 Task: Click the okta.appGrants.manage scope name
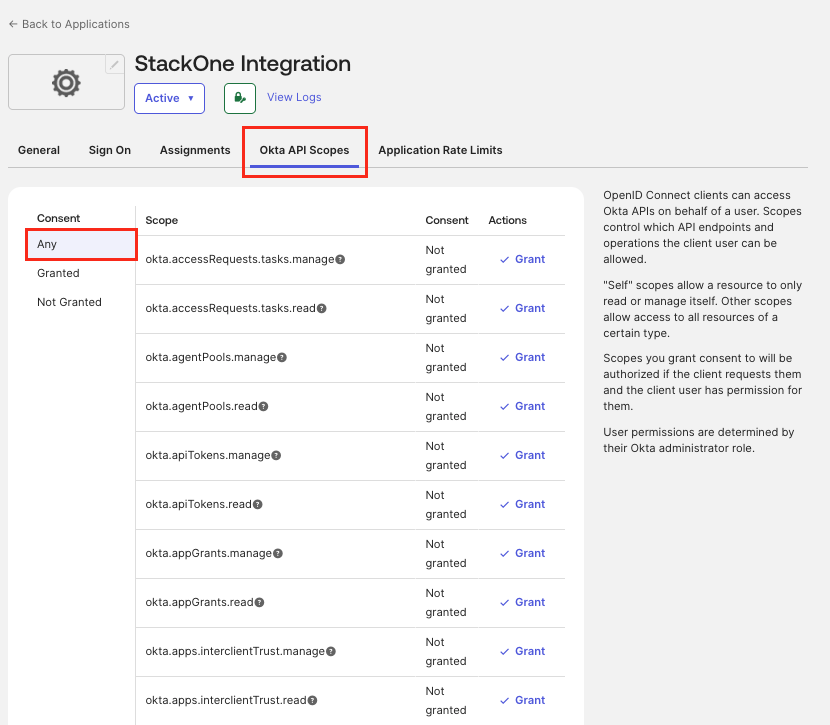[x=209, y=554]
